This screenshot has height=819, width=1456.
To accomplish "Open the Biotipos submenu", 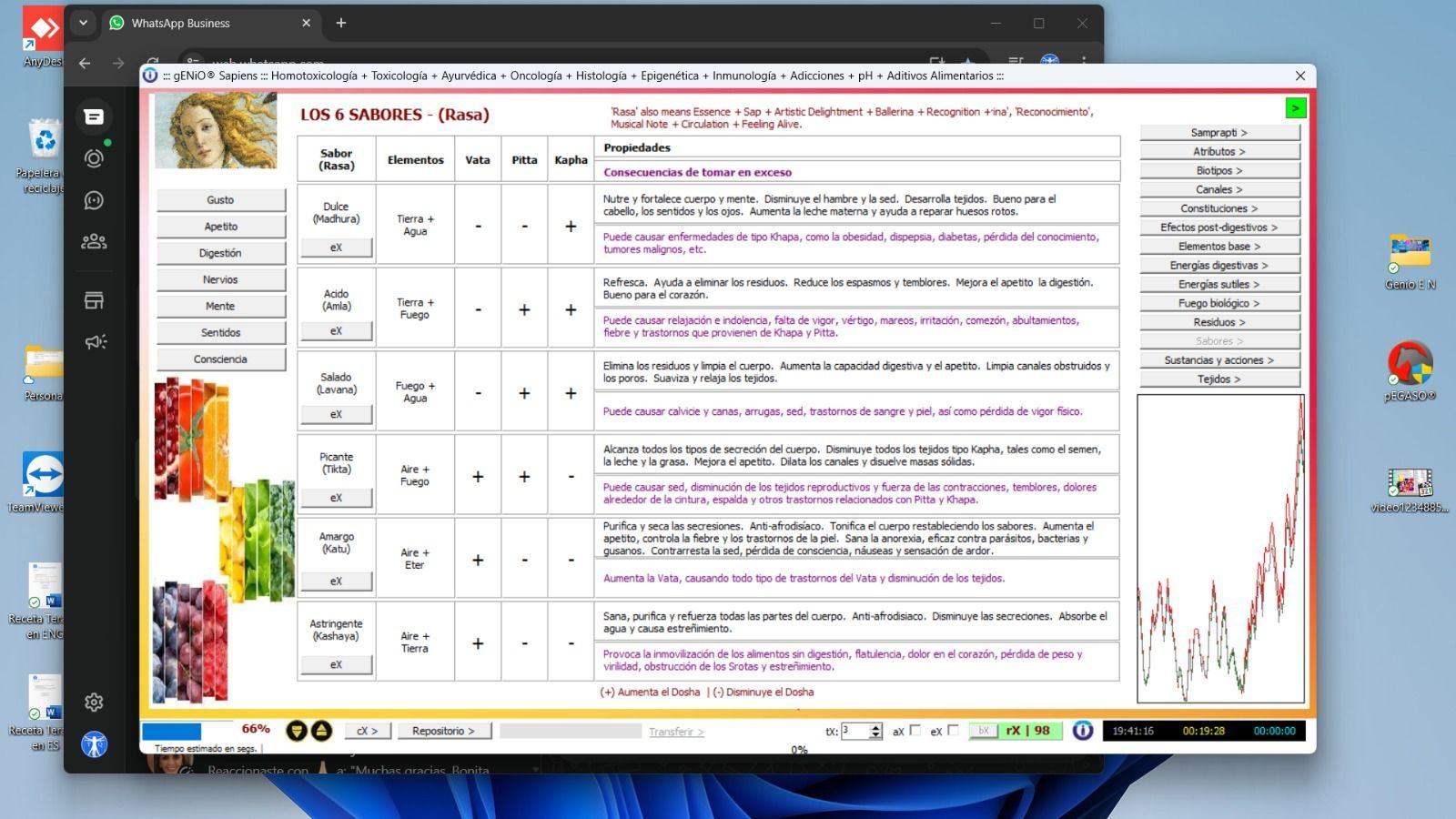I will tap(1219, 170).
